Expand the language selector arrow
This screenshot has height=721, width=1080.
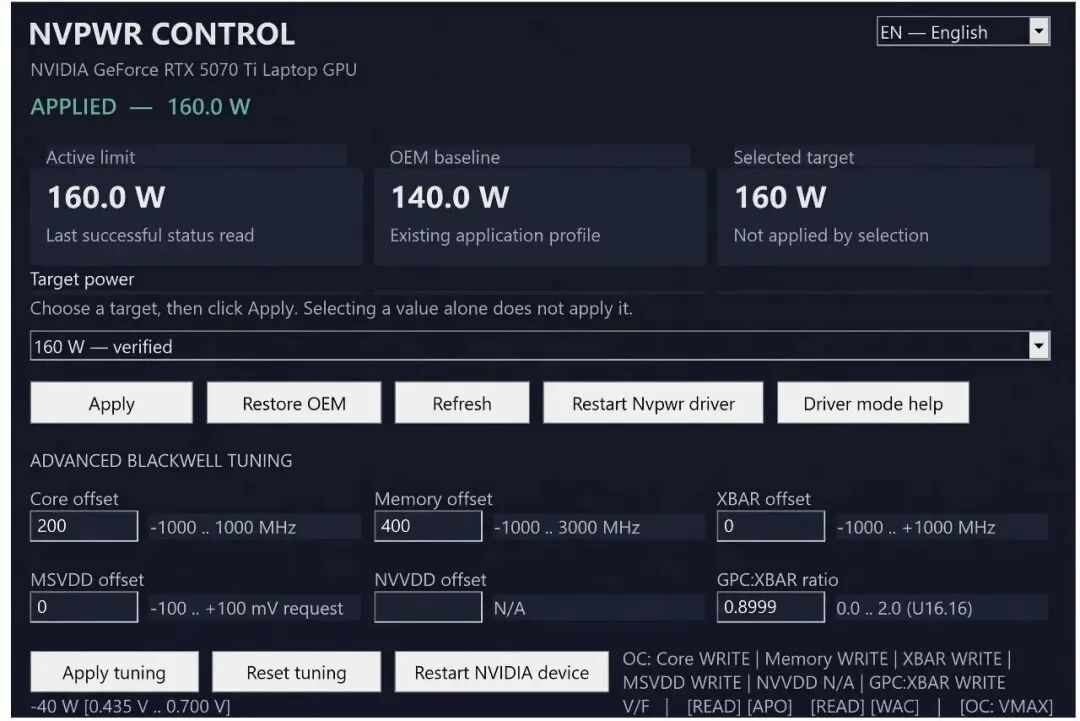[x=1039, y=31]
